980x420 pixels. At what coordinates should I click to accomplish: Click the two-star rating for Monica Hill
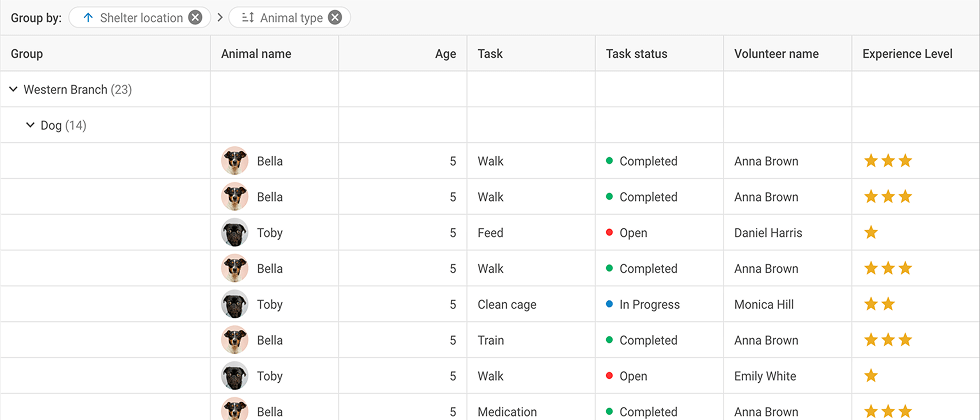pos(879,305)
